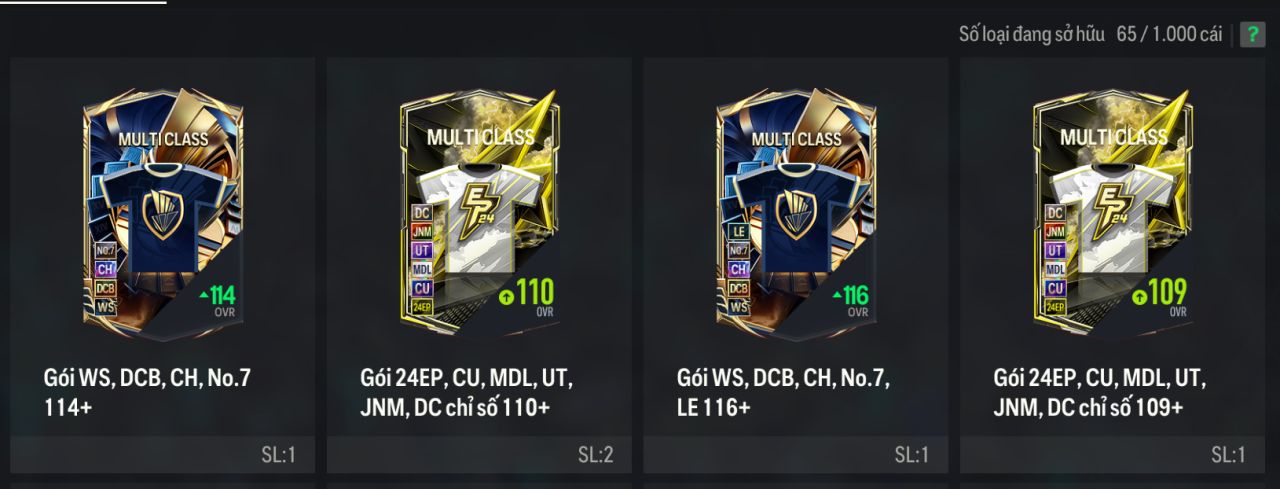Click the SL:2 quantity bar
This screenshot has width=1280, height=489.
click(479, 455)
